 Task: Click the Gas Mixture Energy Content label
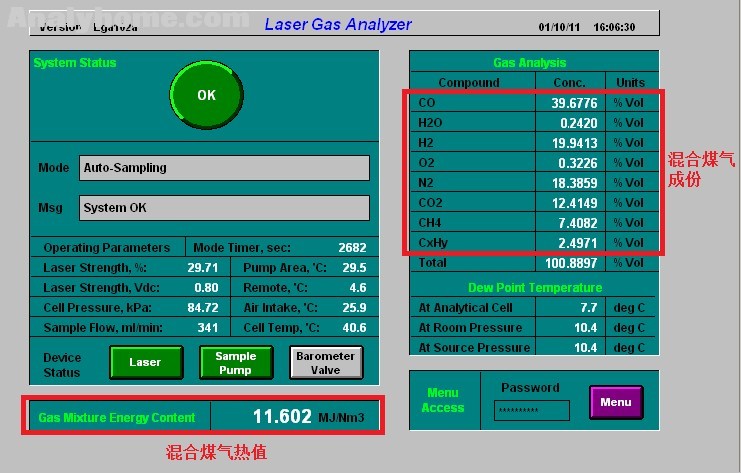click(117, 418)
